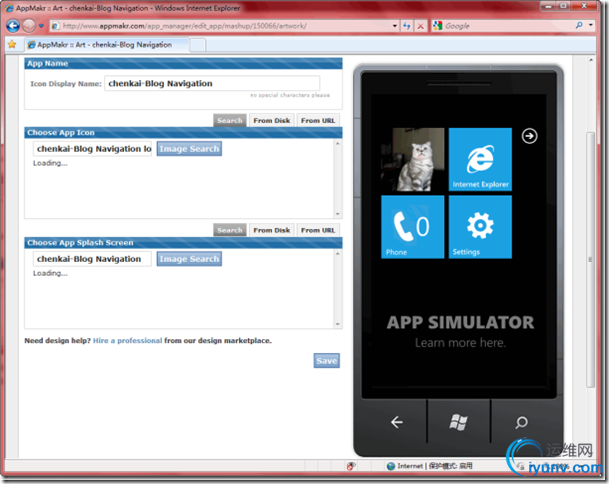This screenshot has height=484, width=609.
Task: Click scroll down arrow in App Icon panel
Action: (x=338, y=214)
